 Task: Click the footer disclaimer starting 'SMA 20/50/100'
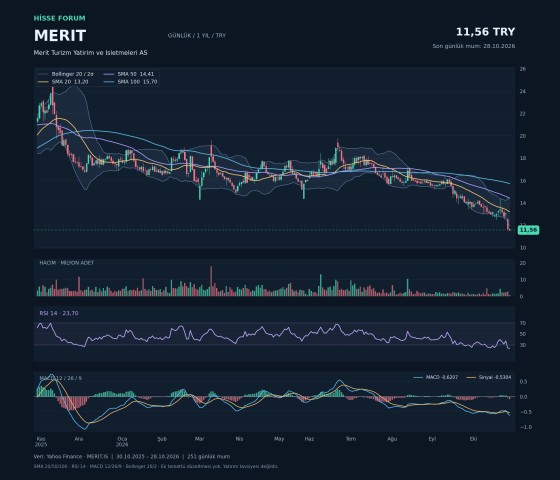[x=156, y=466]
